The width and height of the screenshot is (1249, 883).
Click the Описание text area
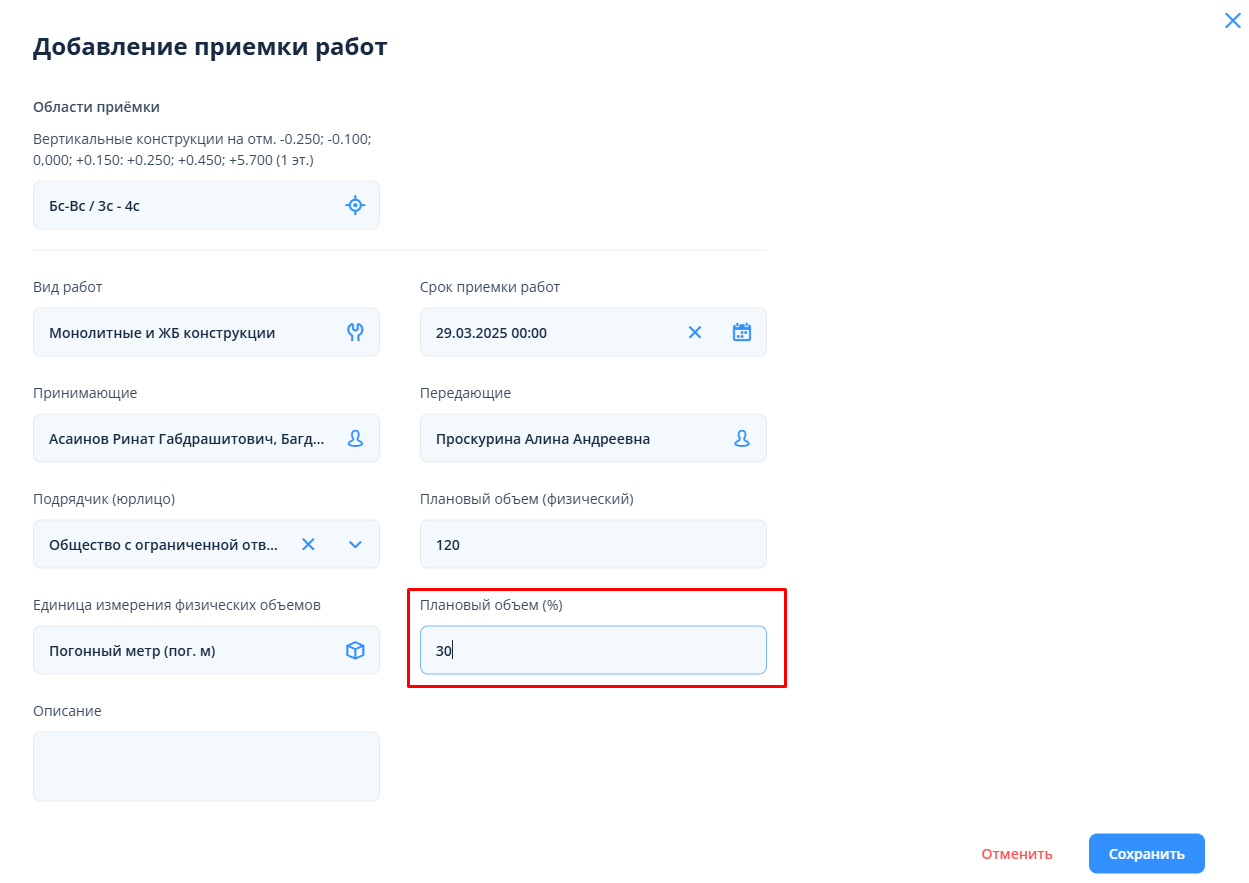[x=206, y=766]
